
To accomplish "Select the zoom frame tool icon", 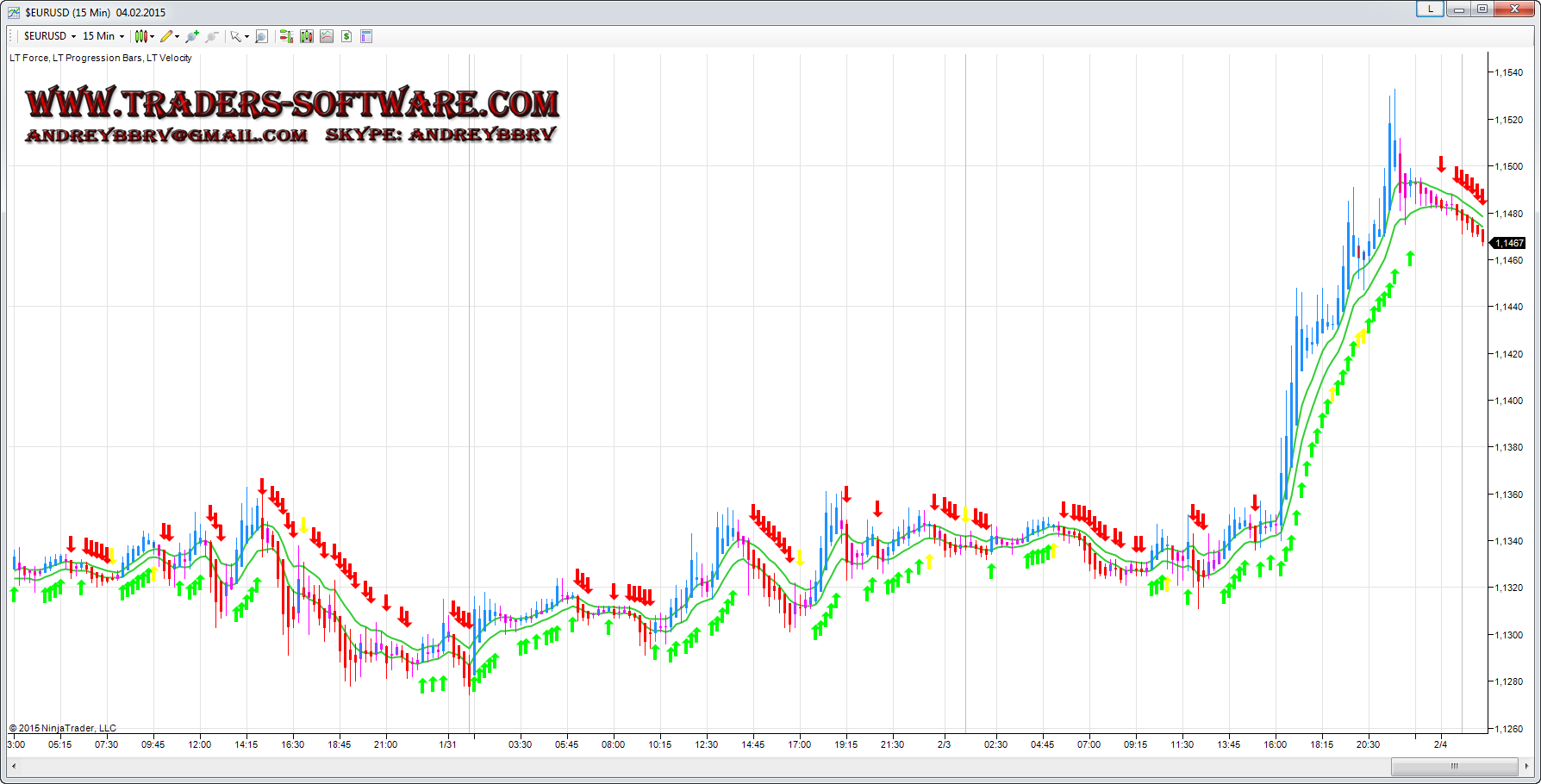I will pos(262,36).
